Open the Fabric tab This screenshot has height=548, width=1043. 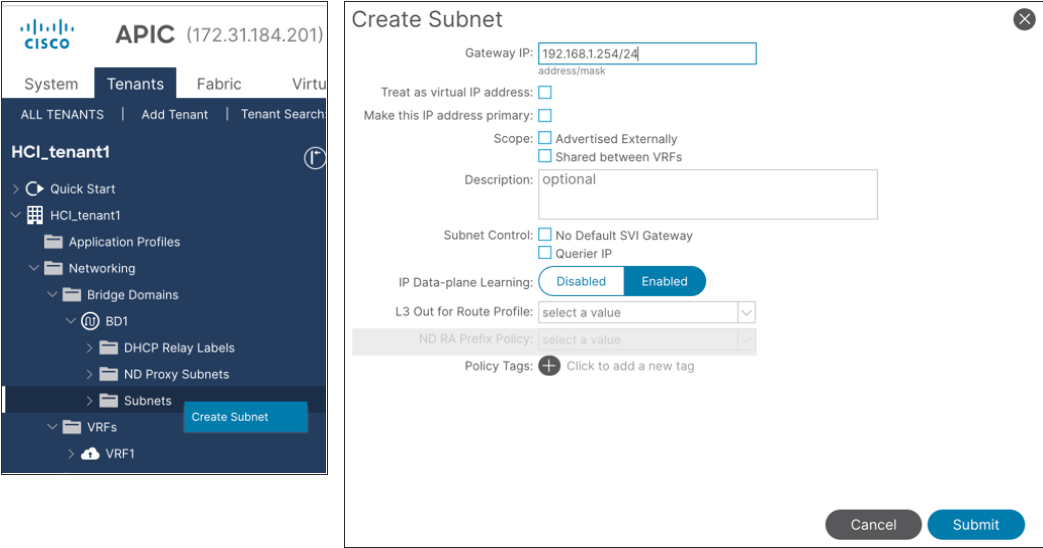coord(219,84)
